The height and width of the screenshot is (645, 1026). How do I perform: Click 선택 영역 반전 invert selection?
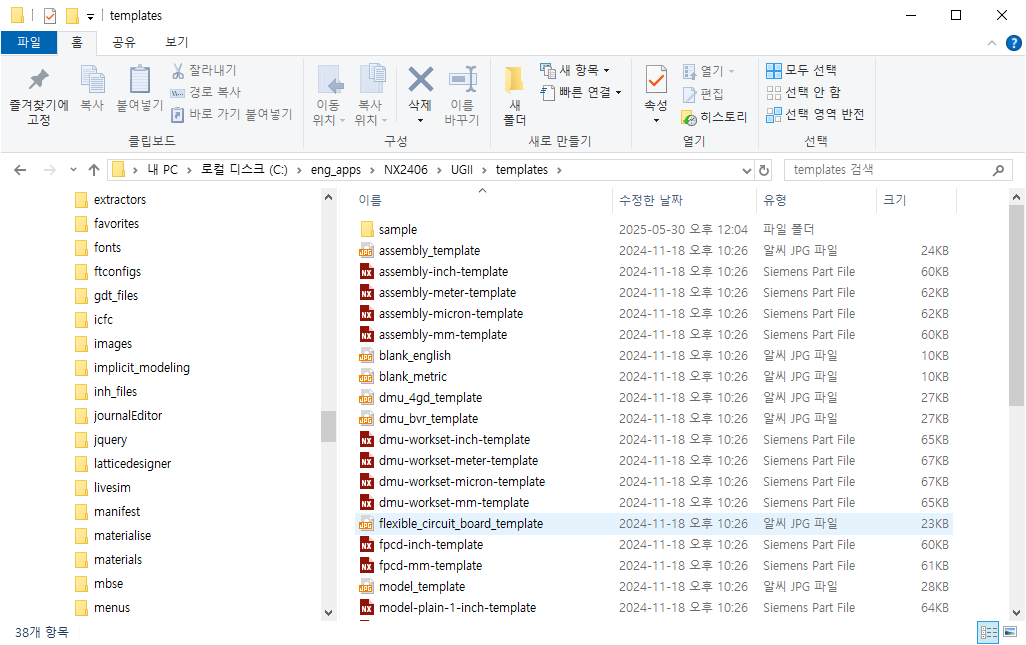pyautogui.click(x=815, y=114)
